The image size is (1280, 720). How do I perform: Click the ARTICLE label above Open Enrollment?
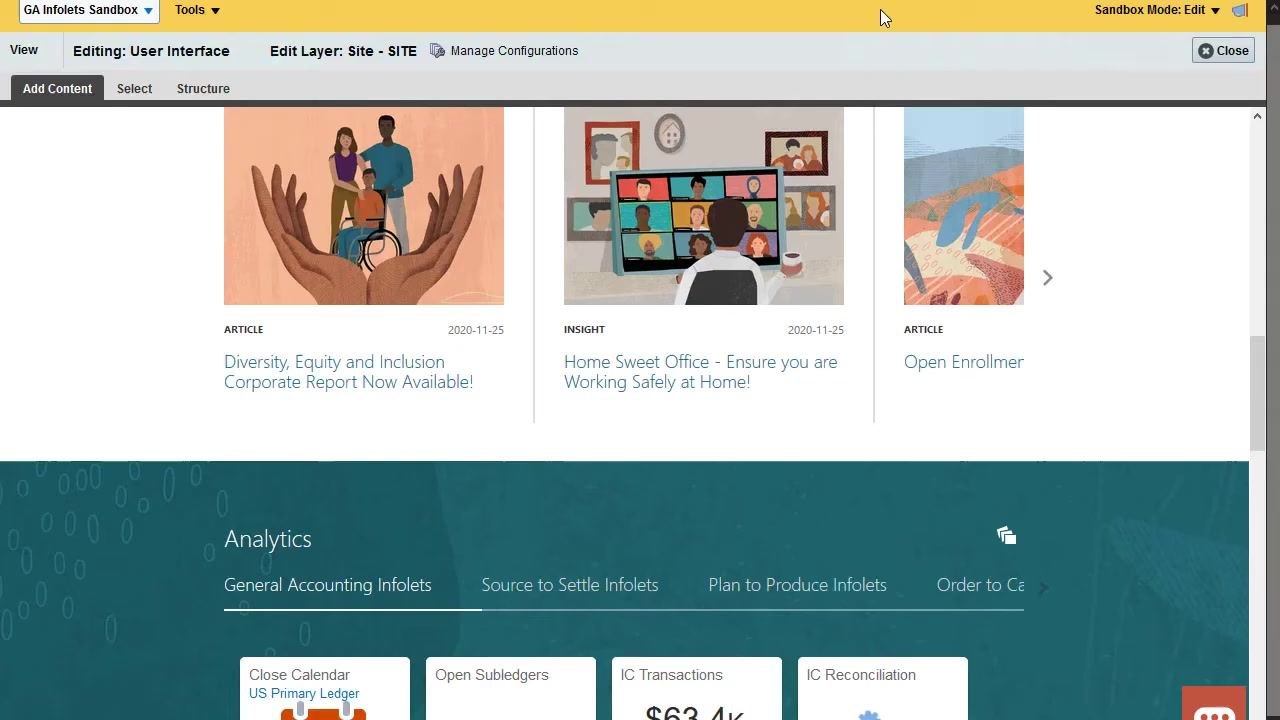point(923,329)
